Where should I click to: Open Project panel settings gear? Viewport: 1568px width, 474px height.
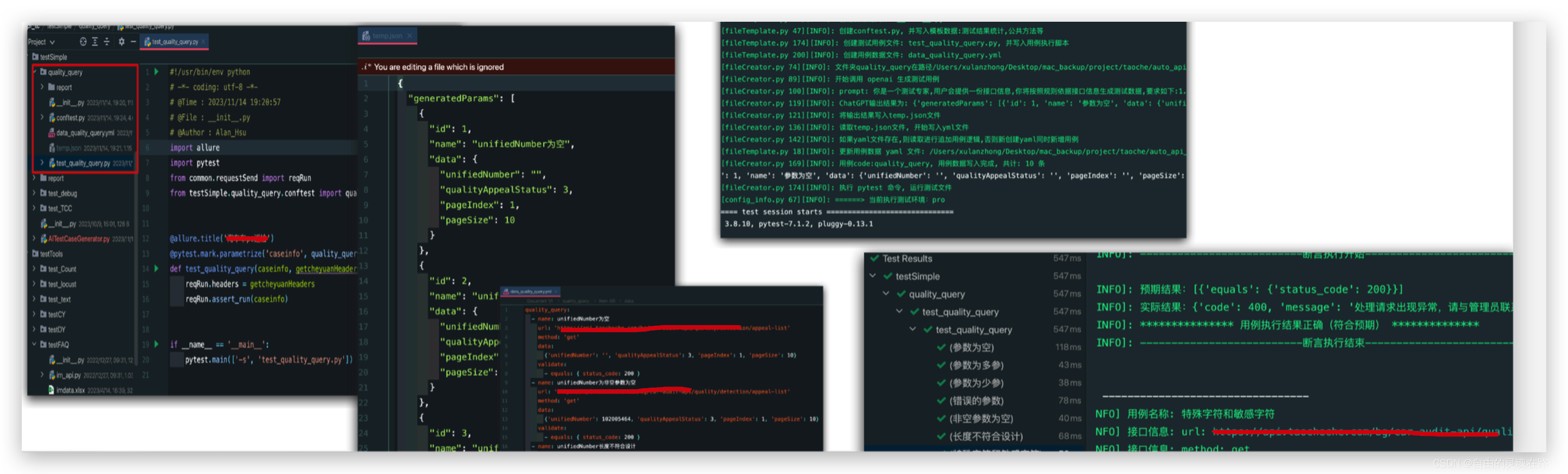tap(121, 42)
